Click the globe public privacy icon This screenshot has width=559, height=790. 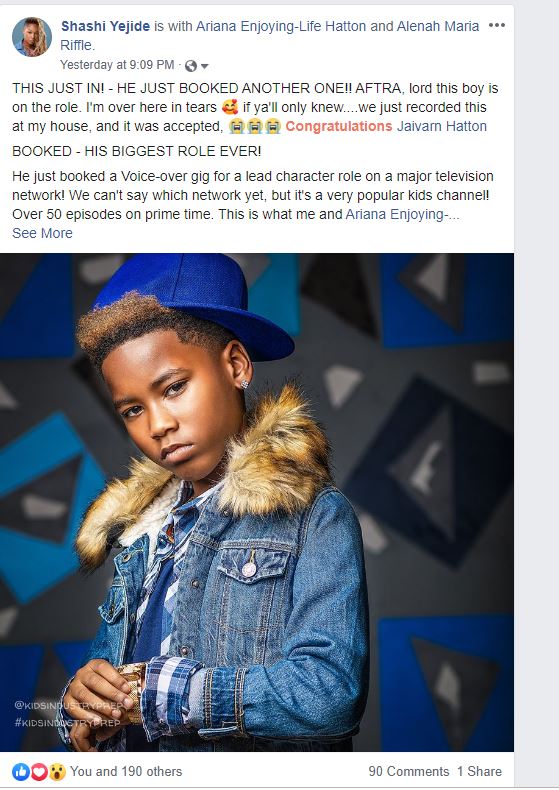191,65
